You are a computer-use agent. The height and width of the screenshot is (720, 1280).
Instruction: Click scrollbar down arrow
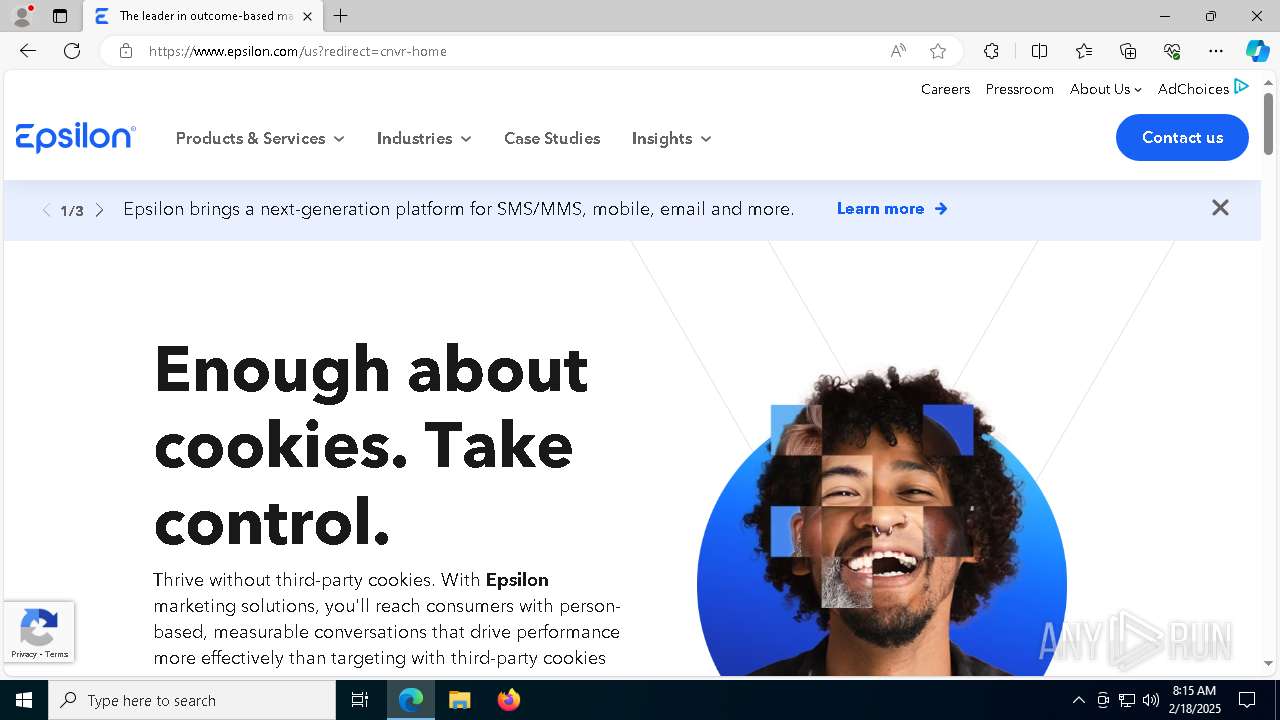click(1268, 663)
